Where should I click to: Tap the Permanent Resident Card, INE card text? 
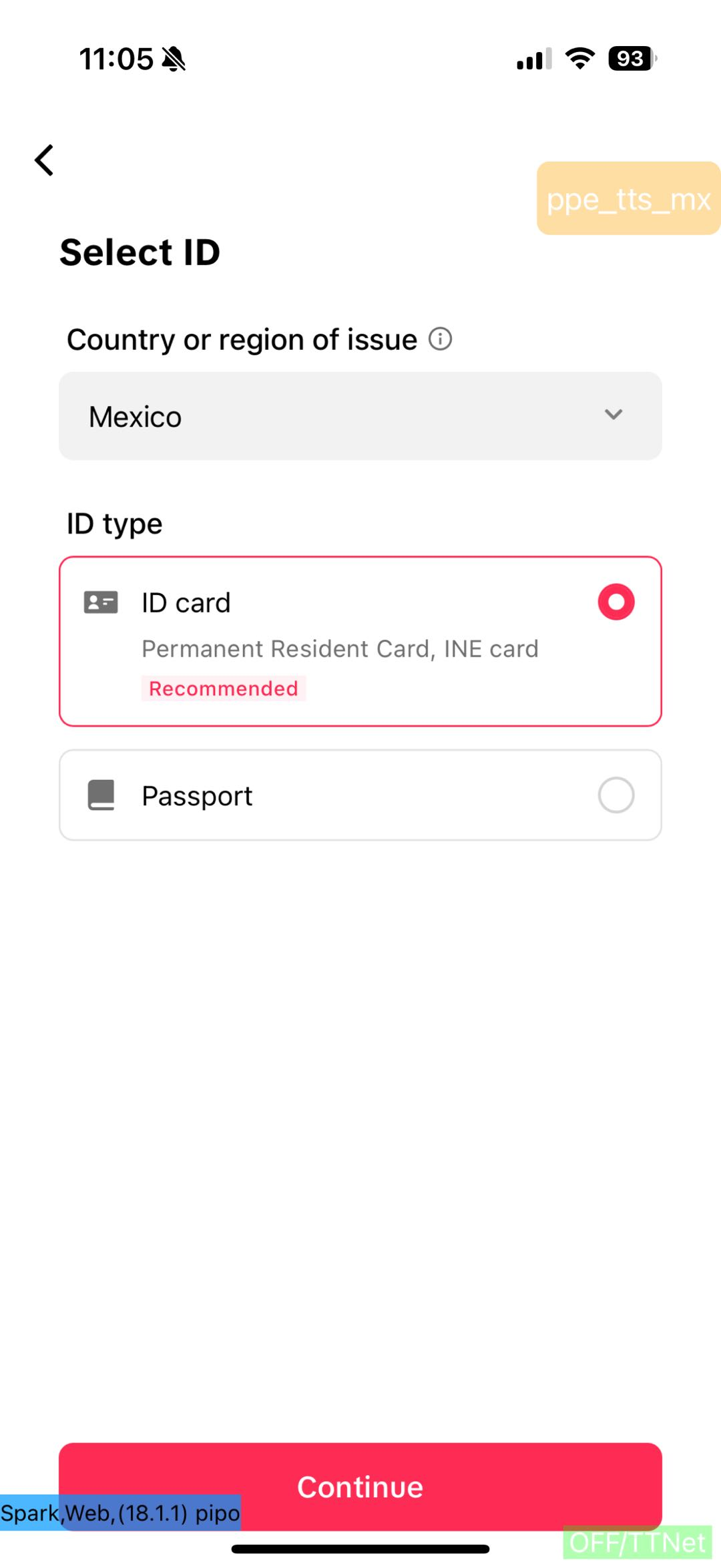click(340, 649)
